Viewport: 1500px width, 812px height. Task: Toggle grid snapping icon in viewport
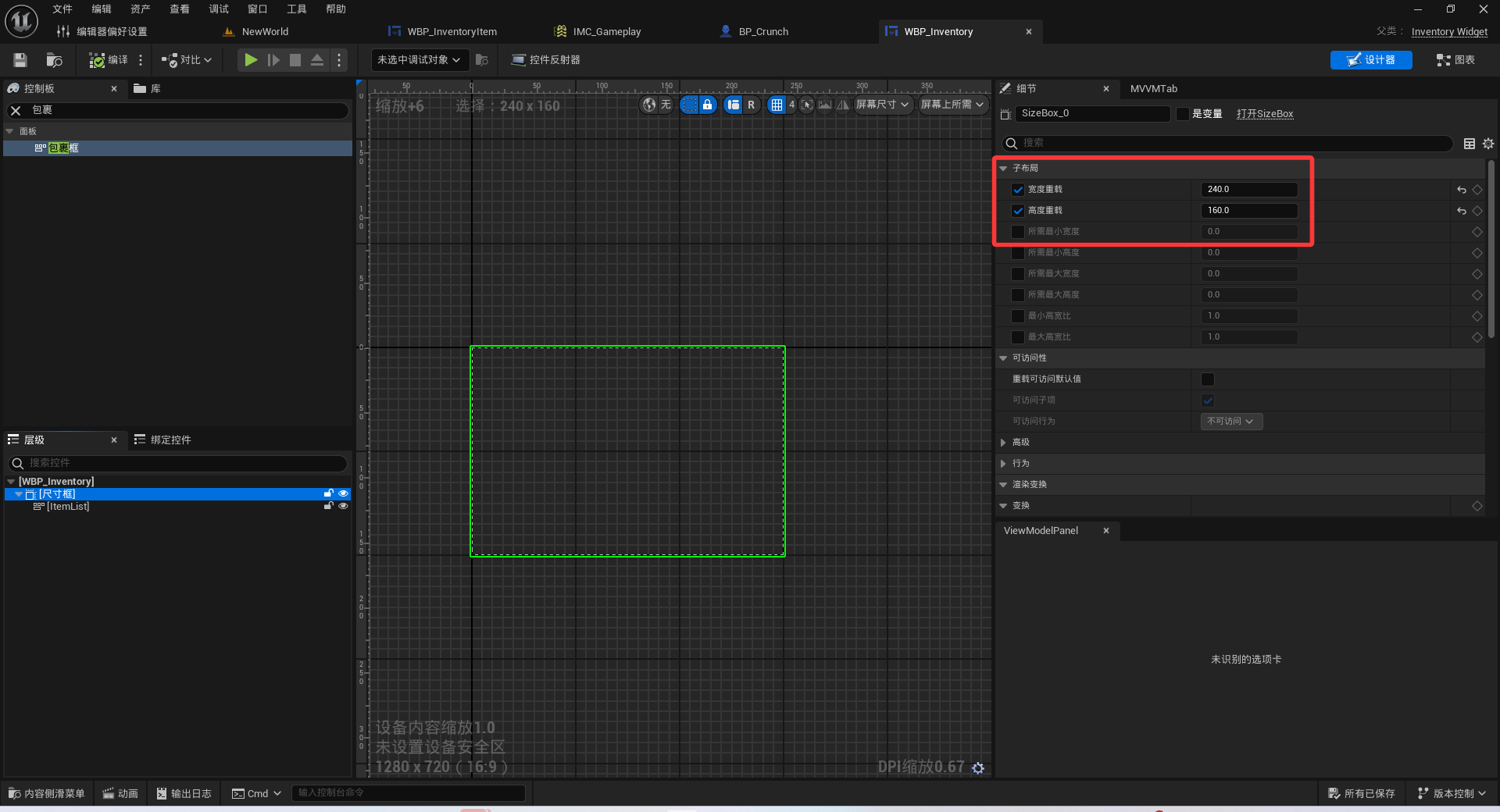[x=777, y=105]
